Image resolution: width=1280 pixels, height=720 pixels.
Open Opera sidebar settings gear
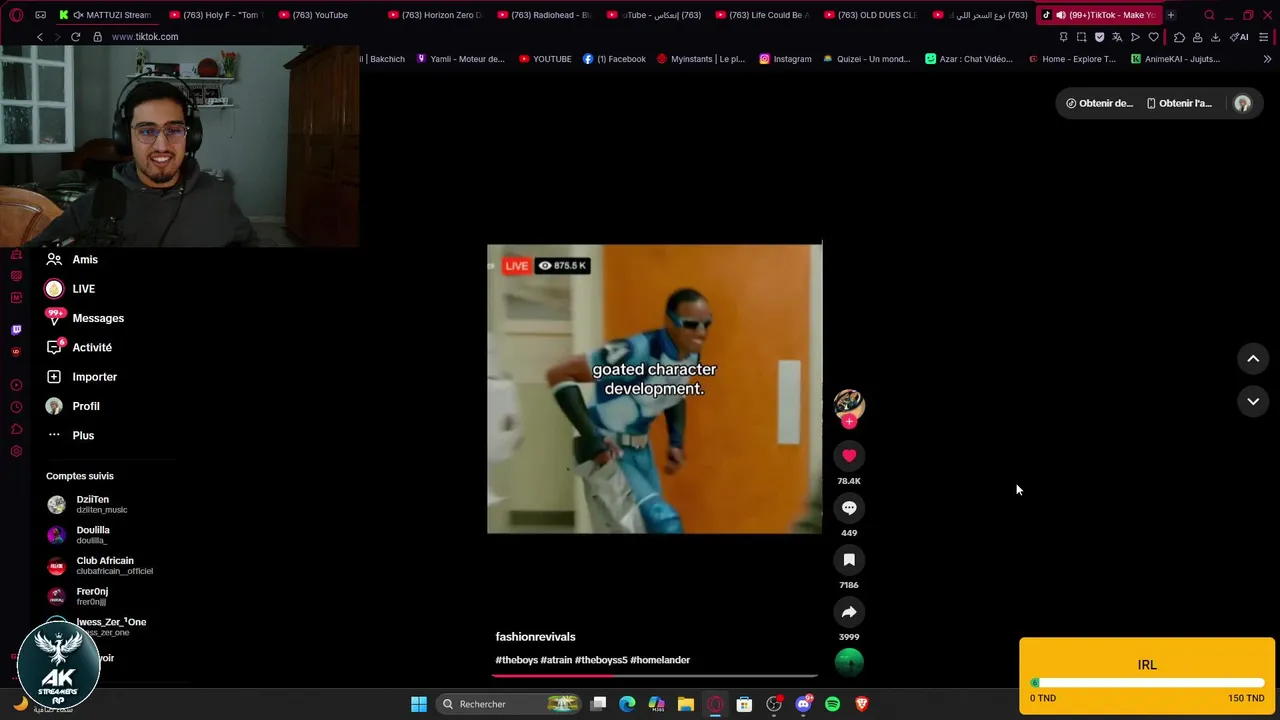(x=16, y=452)
